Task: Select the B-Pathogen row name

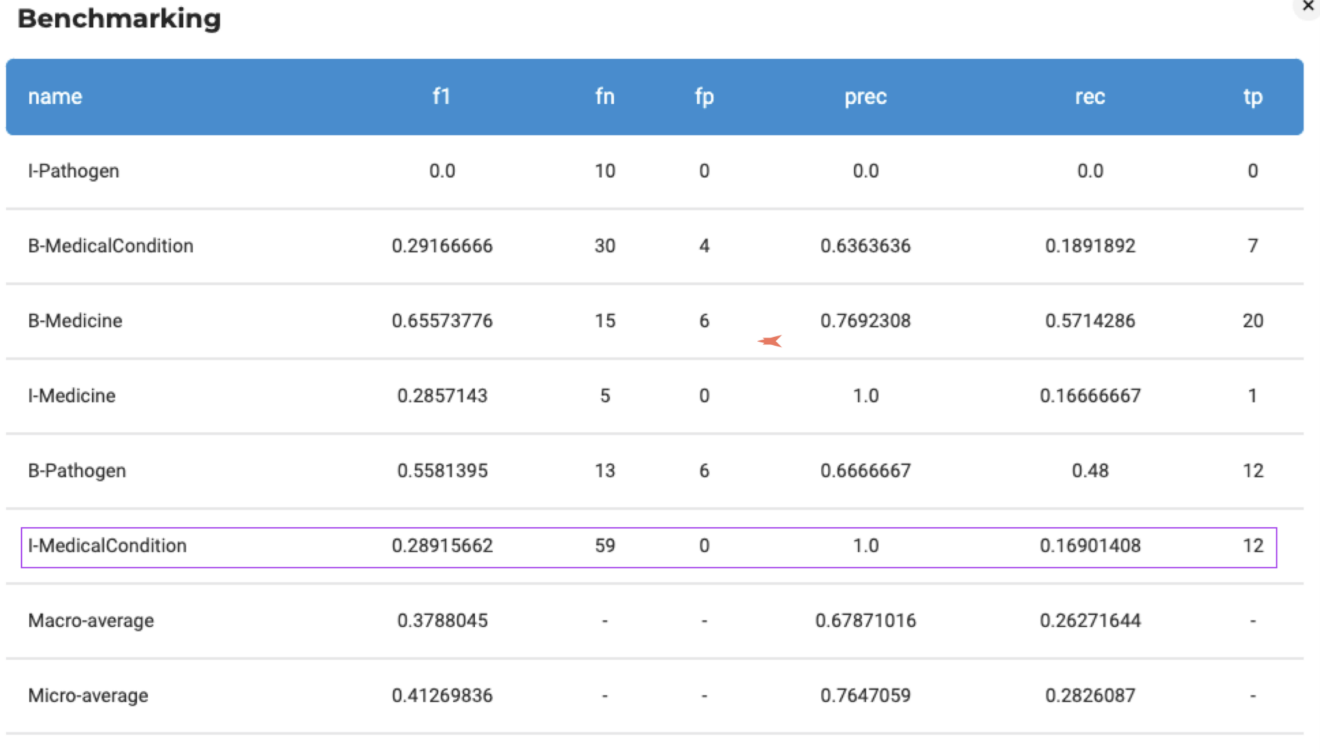Action: pos(77,470)
